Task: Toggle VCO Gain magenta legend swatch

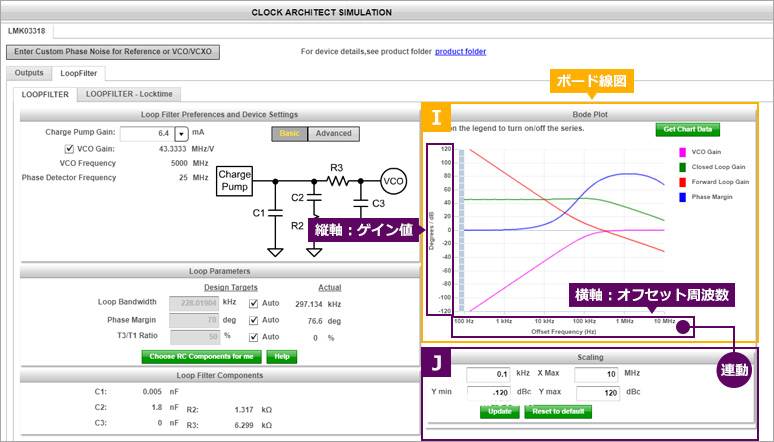Action: click(683, 152)
